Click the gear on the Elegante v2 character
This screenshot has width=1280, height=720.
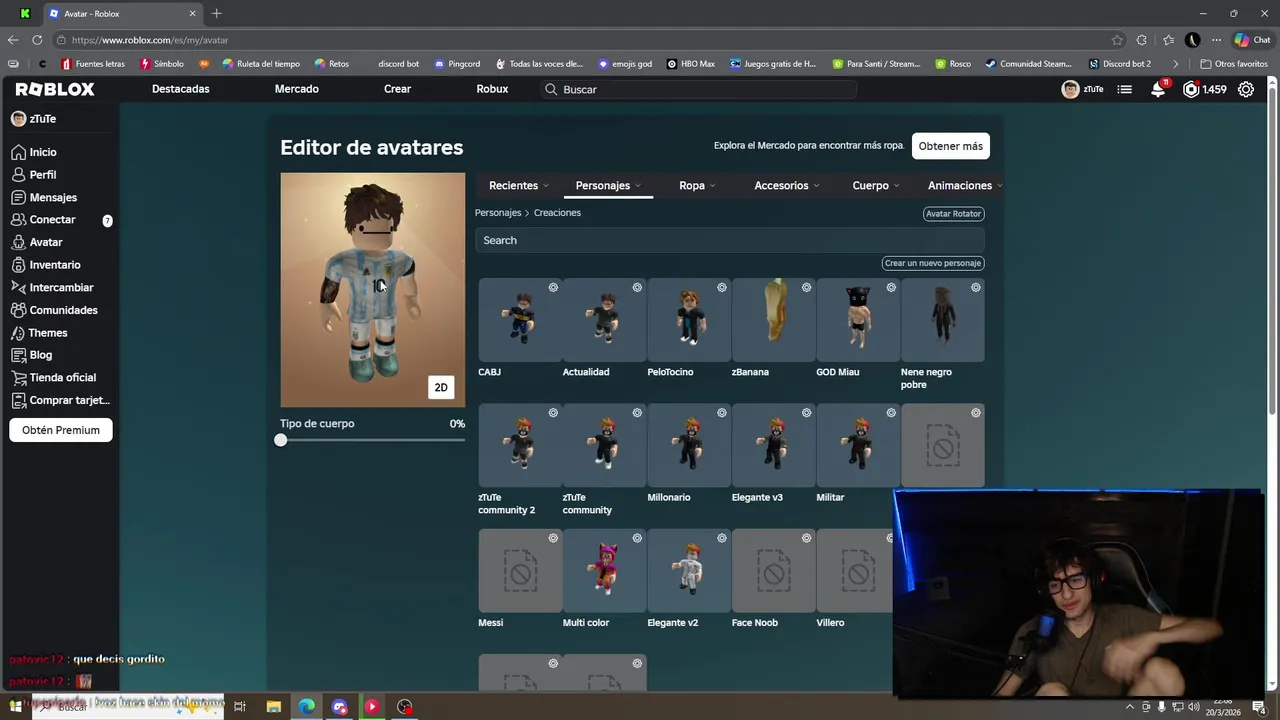tap(722, 538)
